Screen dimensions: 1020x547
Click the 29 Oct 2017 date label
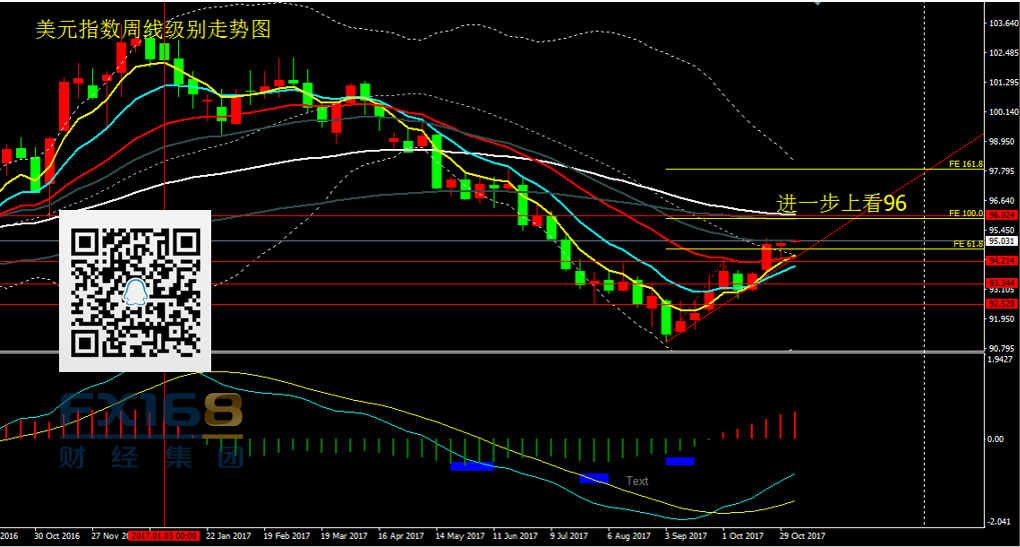[x=801, y=535]
